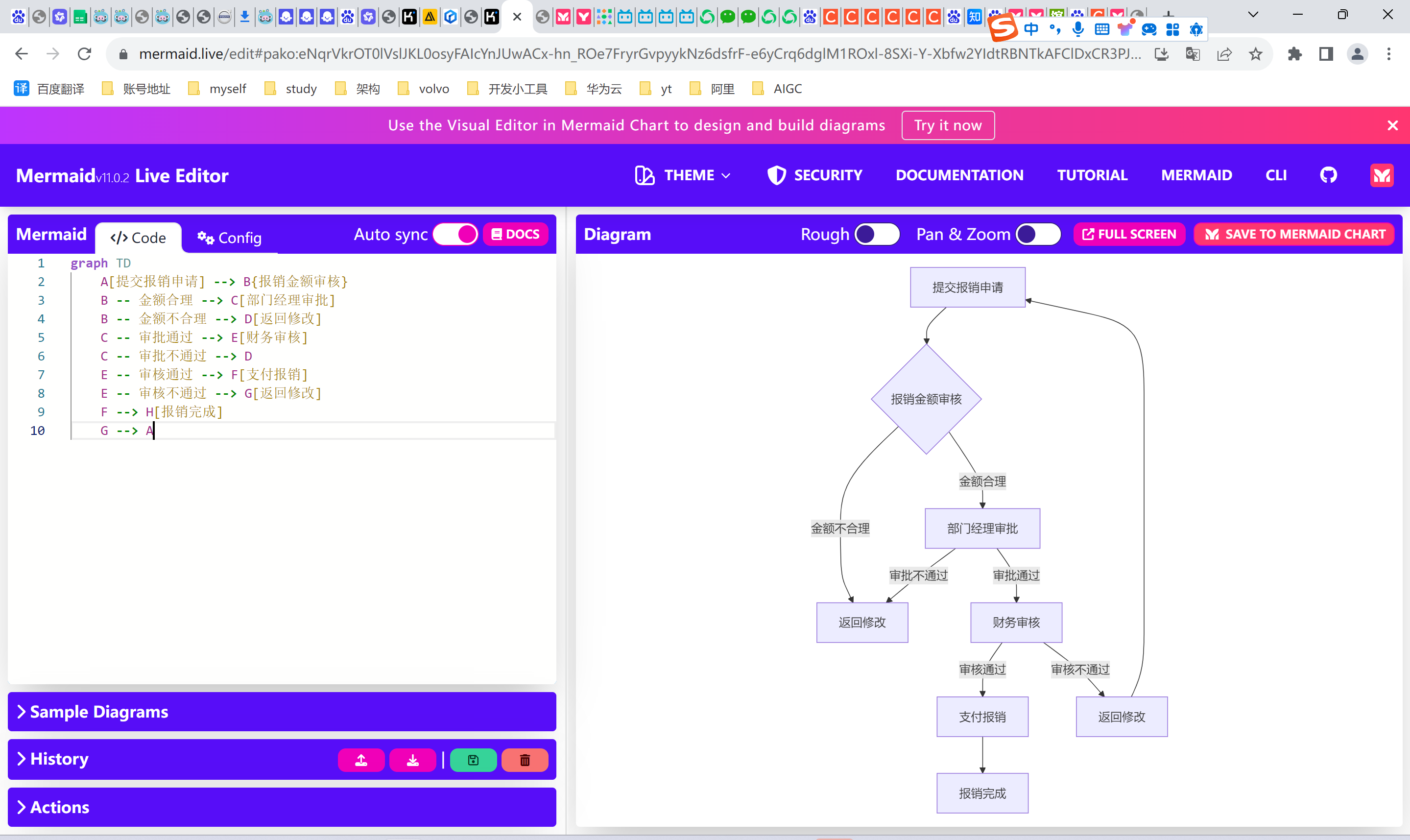Close the promotional banner with the X
This screenshot has width=1410, height=840.
tap(1392, 125)
